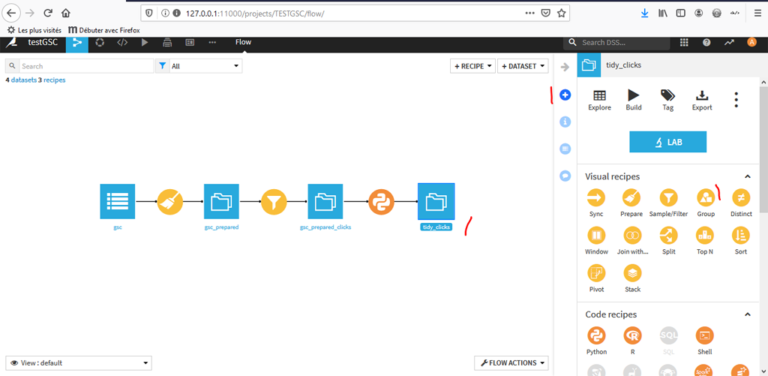Pick the Top N recipe icon
This screenshot has height=376, width=768.
point(705,235)
